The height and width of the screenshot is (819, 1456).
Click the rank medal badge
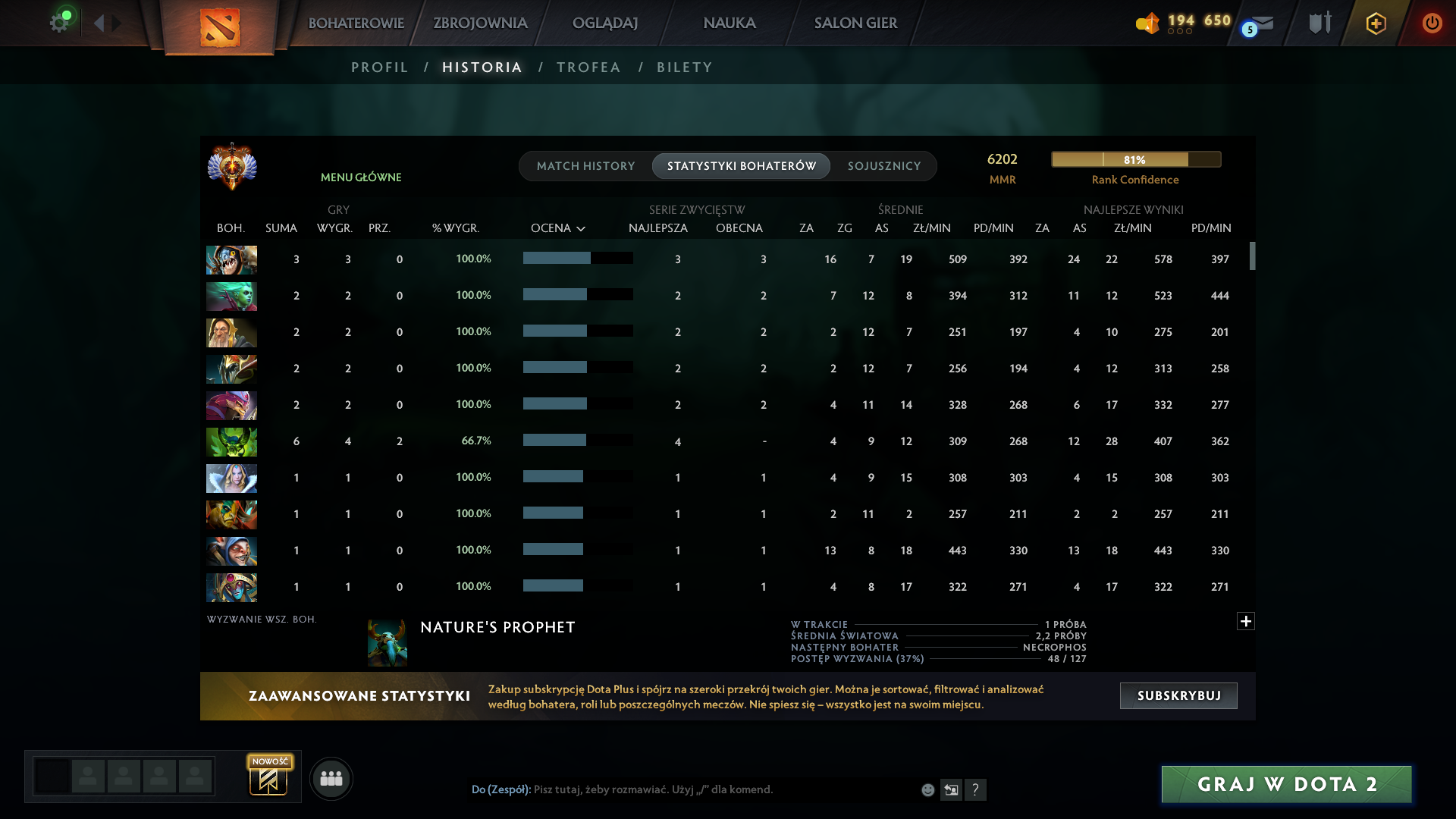click(232, 166)
